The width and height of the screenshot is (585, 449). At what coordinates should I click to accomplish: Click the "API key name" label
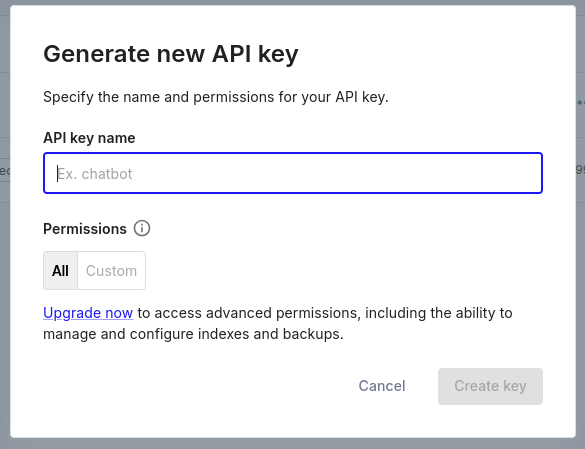coord(89,138)
